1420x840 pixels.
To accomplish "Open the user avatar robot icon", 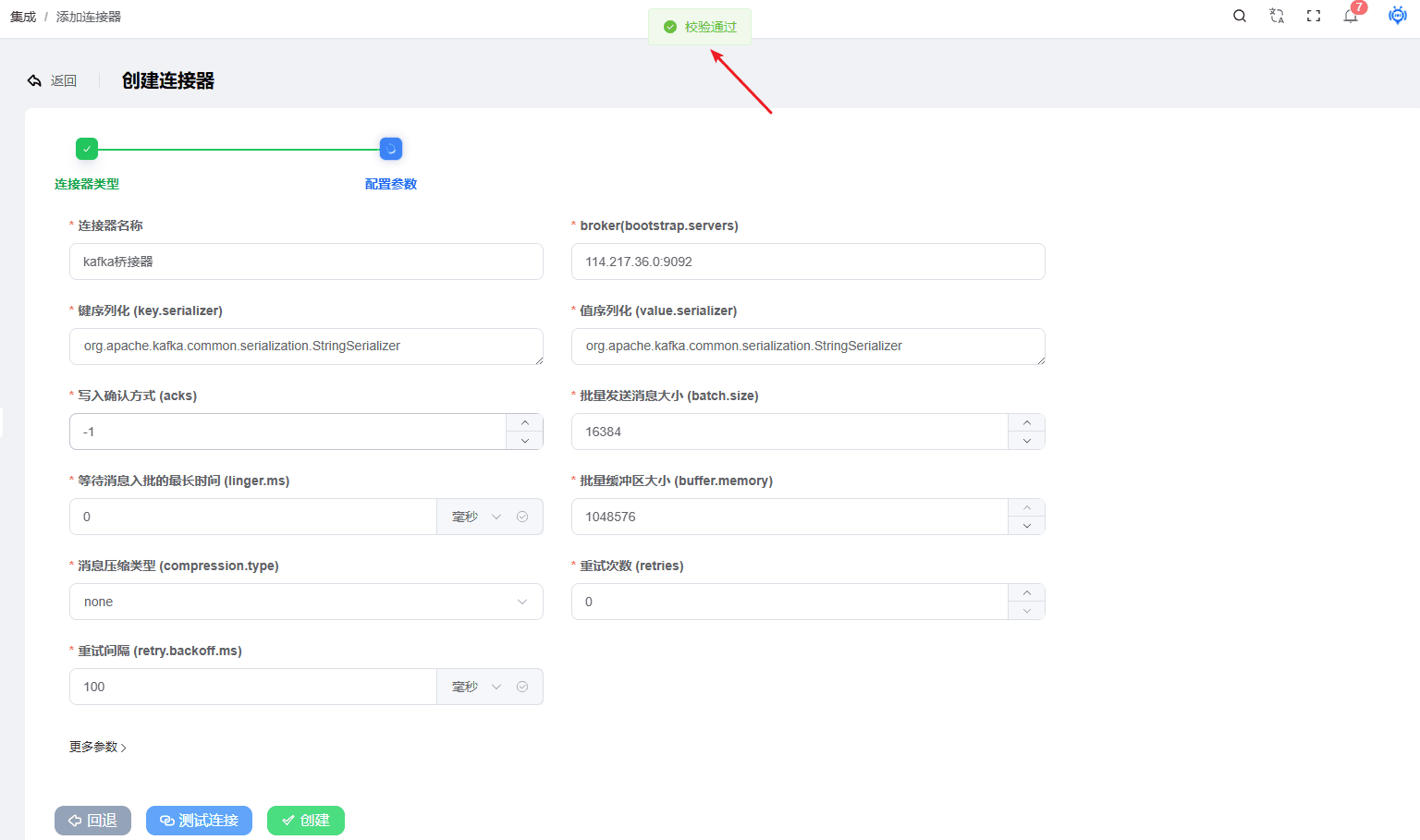I will tap(1398, 15).
